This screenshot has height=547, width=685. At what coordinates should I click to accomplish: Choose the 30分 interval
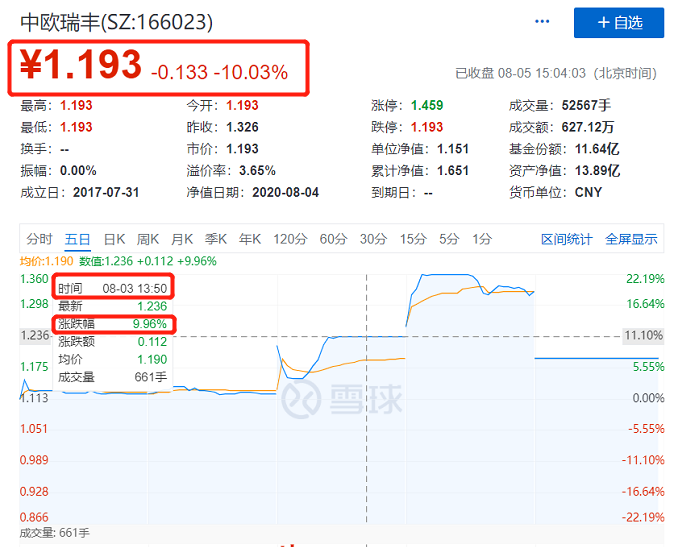click(x=374, y=239)
